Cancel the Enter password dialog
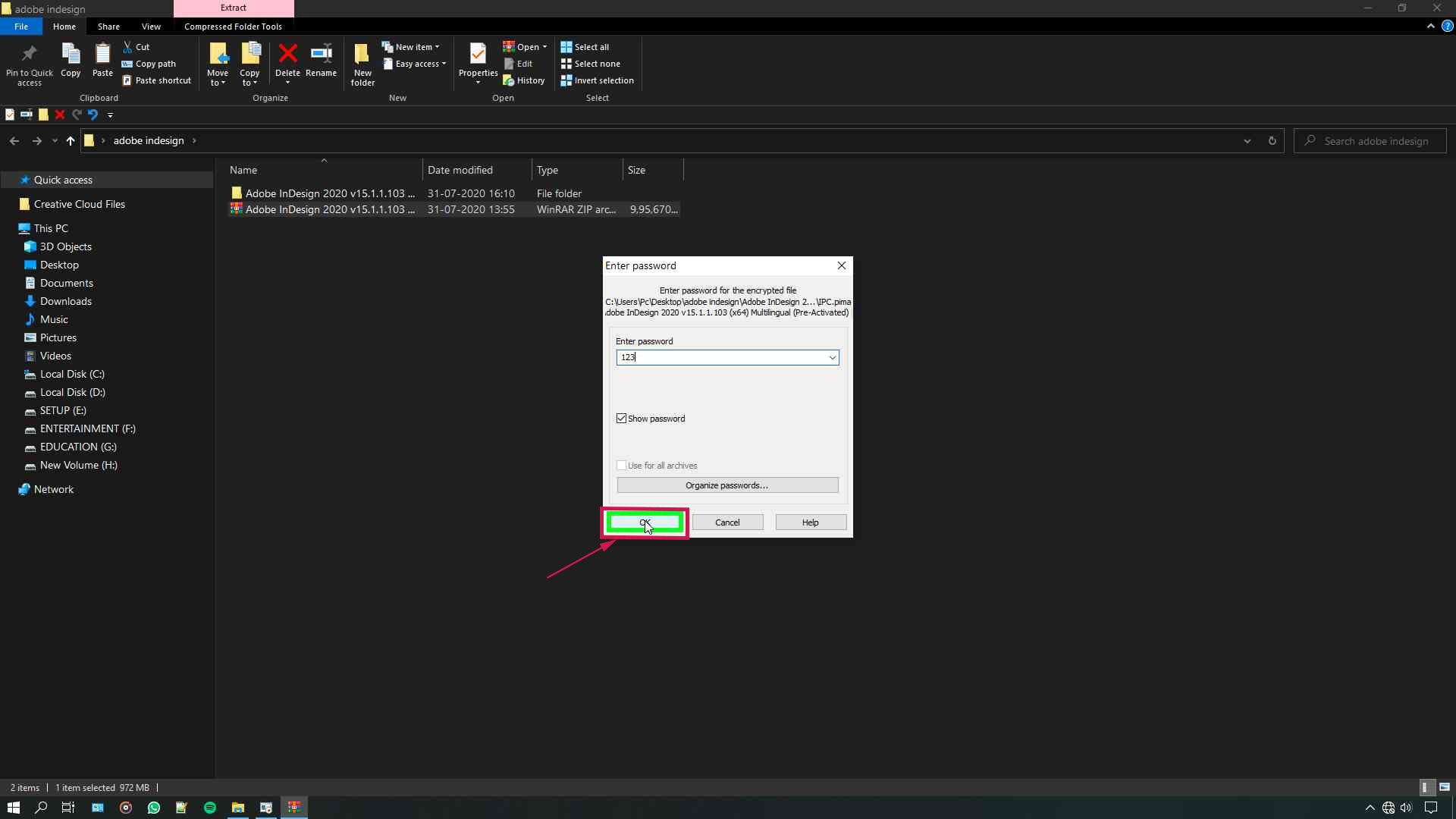The image size is (1456, 819). [727, 522]
